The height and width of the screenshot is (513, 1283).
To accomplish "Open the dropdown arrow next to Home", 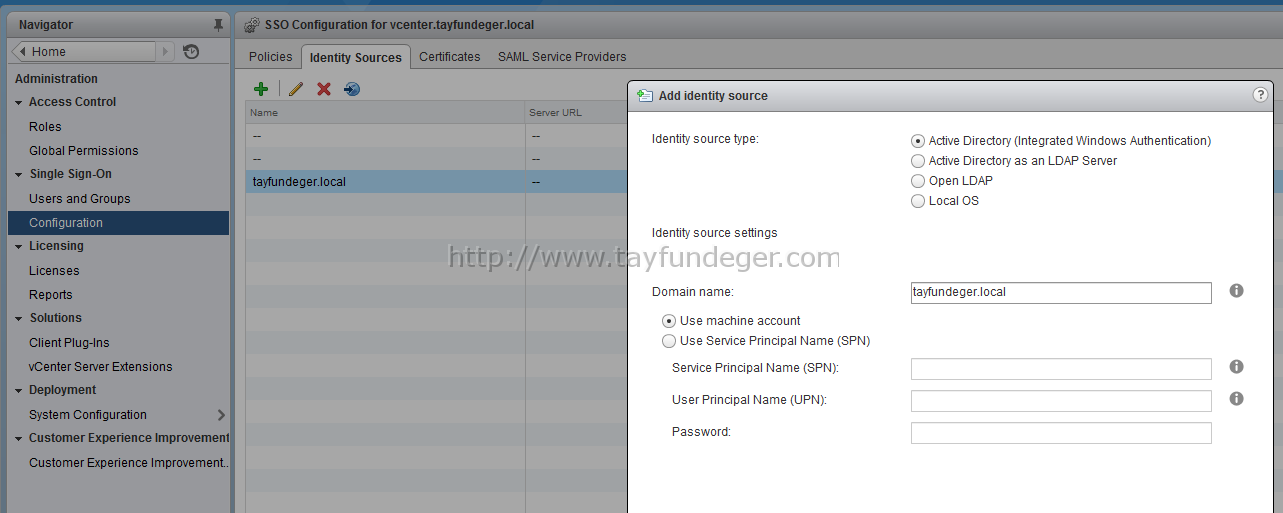I will coord(166,52).
